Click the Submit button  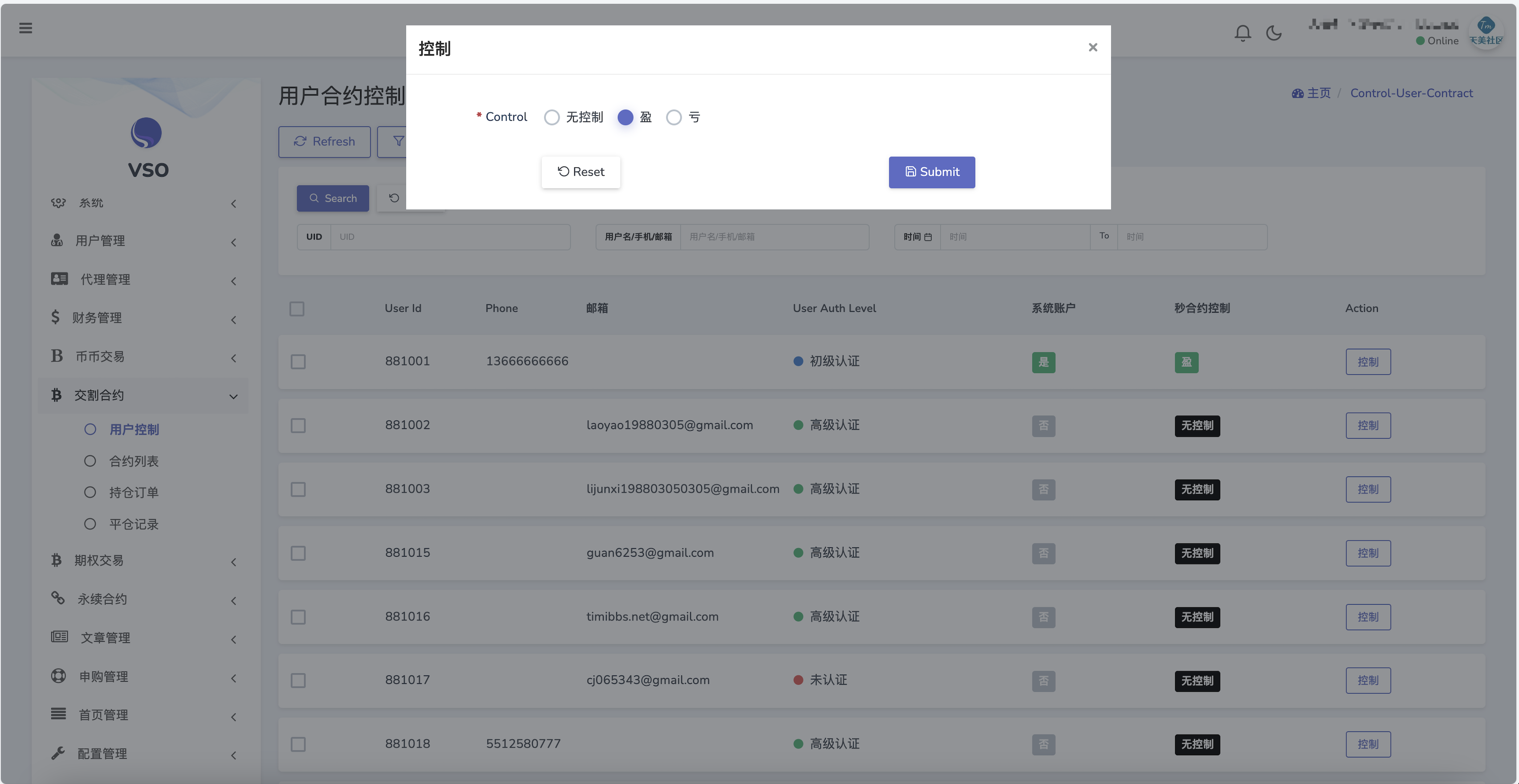931,172
